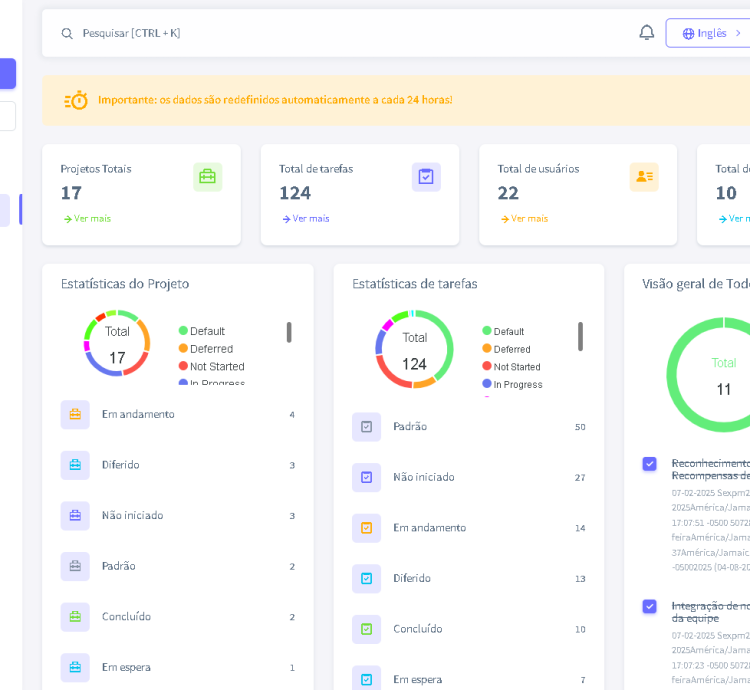The height and width of the screenshot is (690, 750).
Task: Click the task statistics legend scrollbar
Action: coord(580,336)
